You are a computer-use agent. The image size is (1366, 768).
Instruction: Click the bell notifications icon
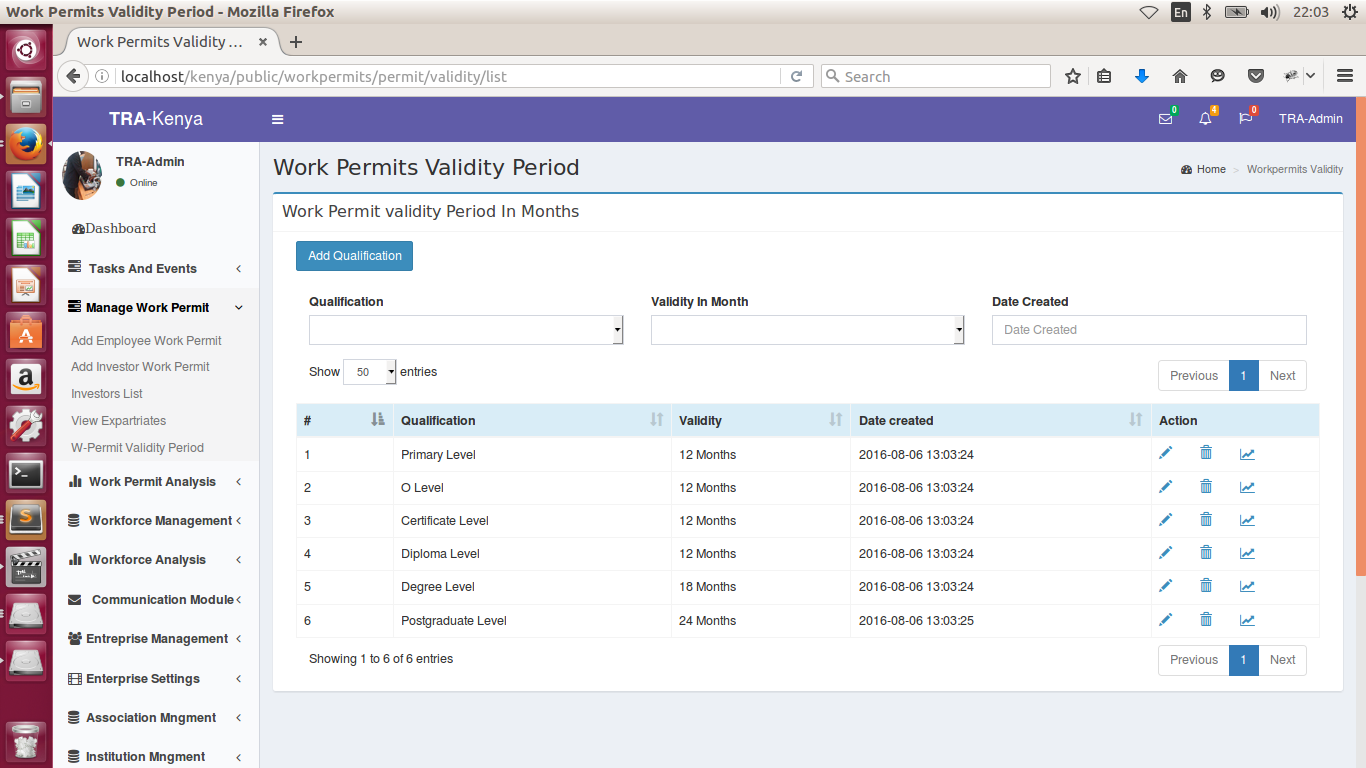pyautogui.click(x=1205, y=119)
